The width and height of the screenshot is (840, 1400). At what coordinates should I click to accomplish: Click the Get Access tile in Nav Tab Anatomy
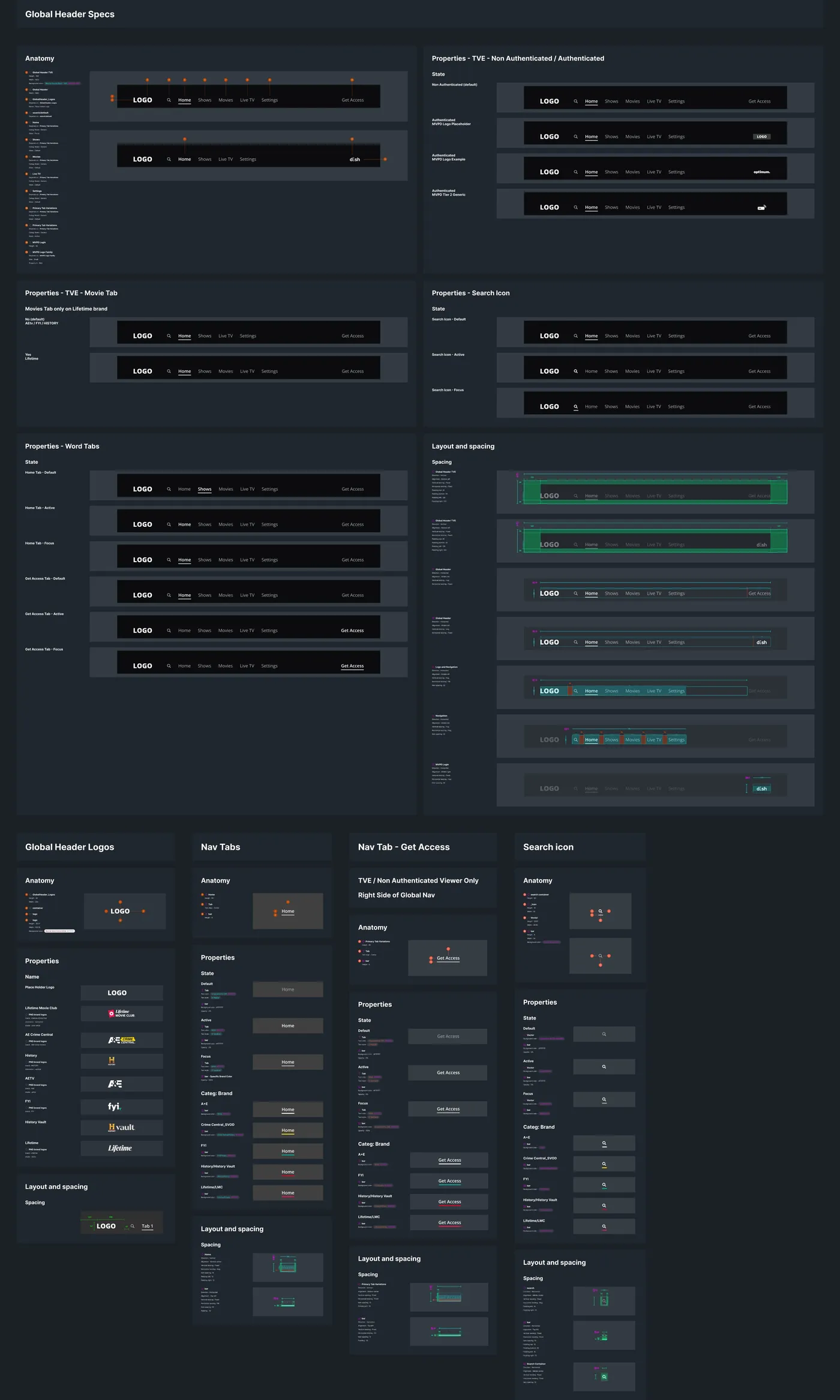pos(448,958)
